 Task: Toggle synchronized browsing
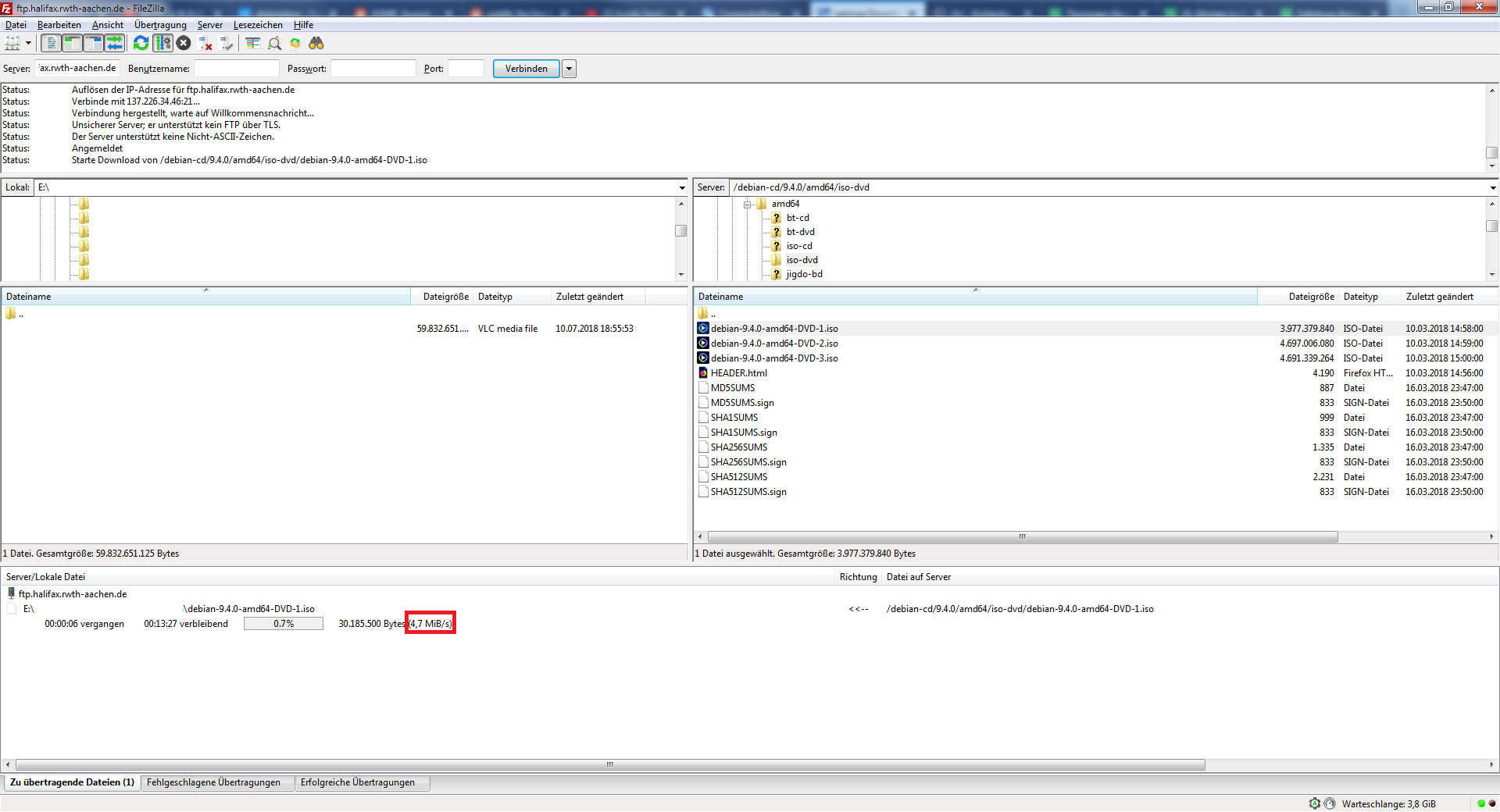295,44
